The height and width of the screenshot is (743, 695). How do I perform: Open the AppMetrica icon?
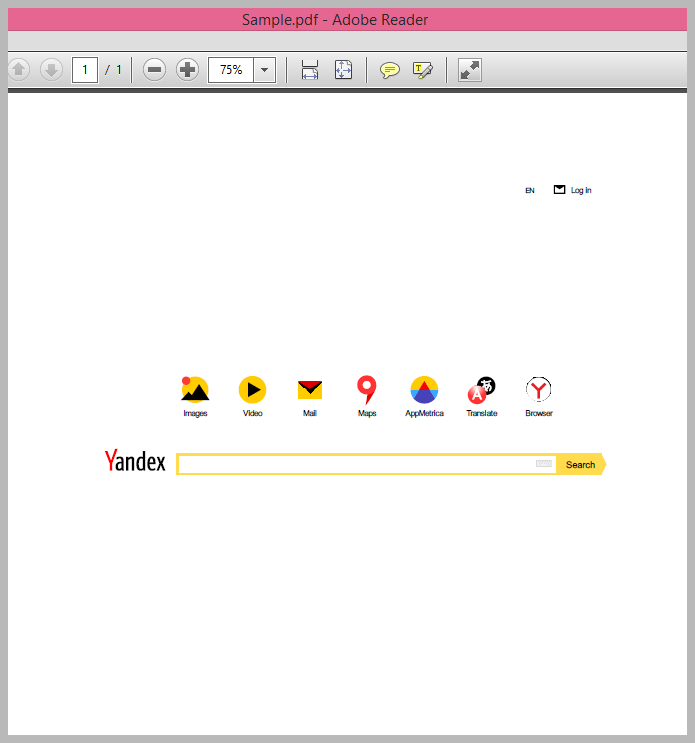pos(424,390)
